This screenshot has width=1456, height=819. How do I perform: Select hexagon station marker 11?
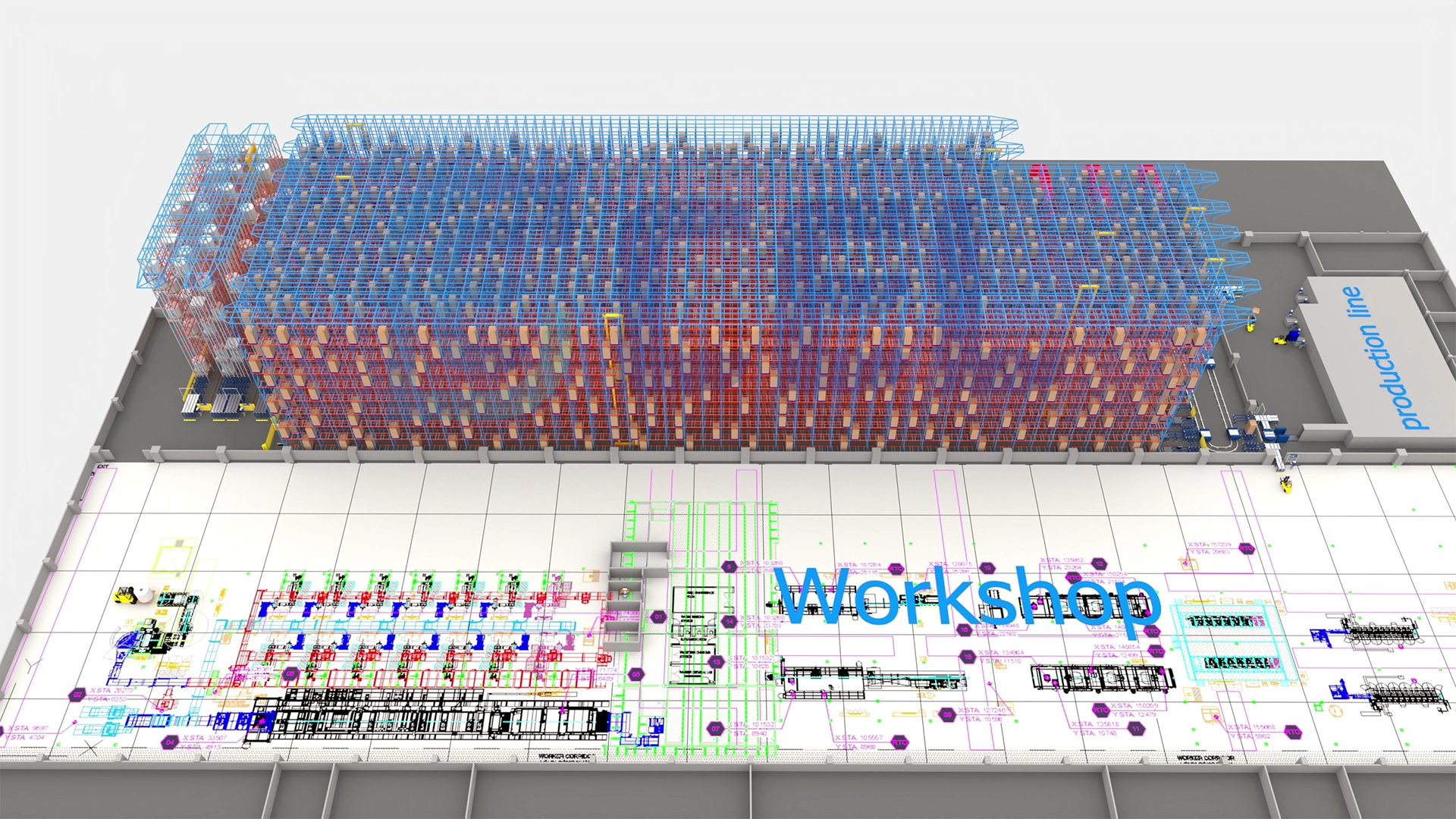(1135, 728)
